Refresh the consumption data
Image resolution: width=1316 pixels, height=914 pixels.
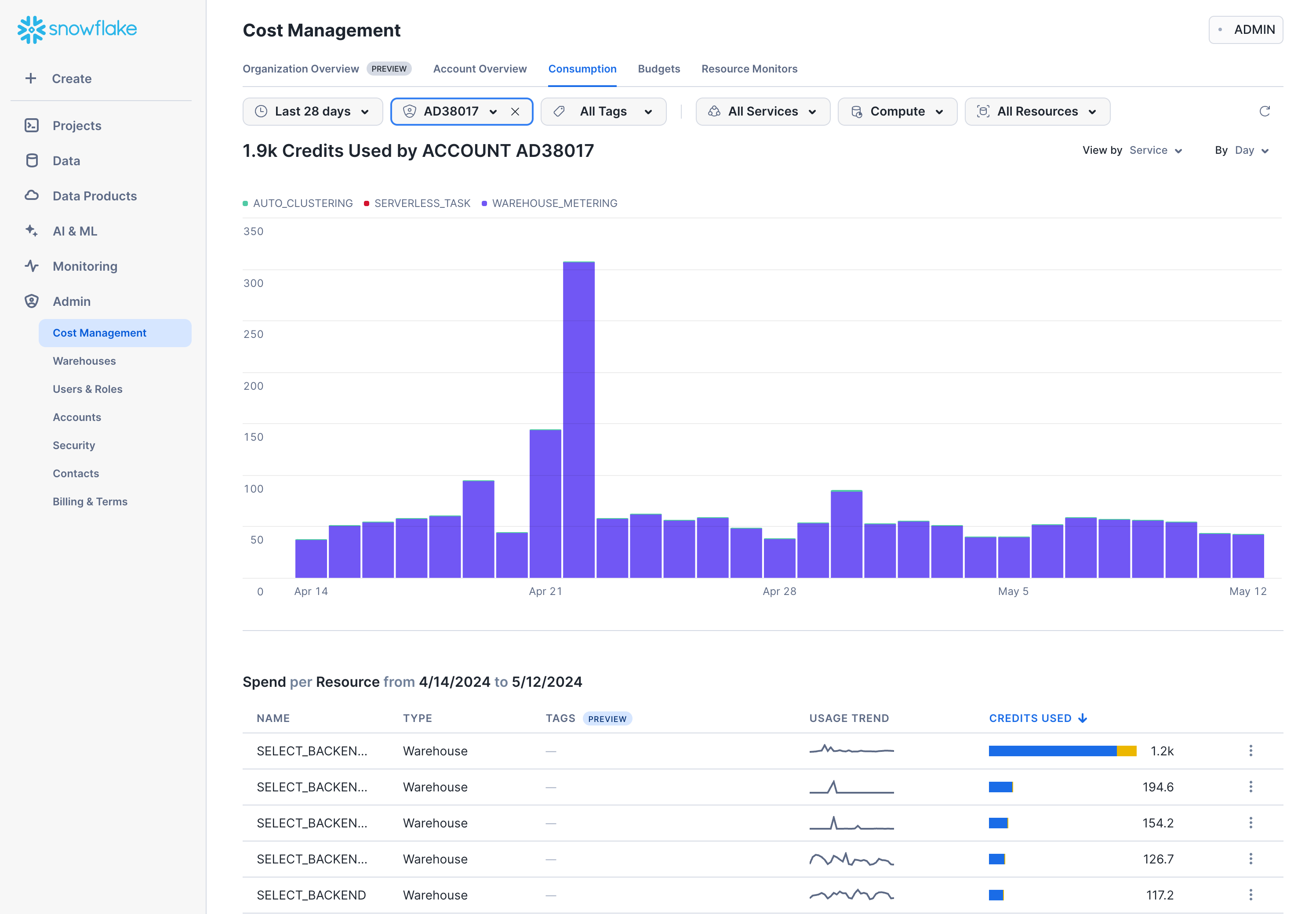pyautogui.click(x=1265, y=111)
